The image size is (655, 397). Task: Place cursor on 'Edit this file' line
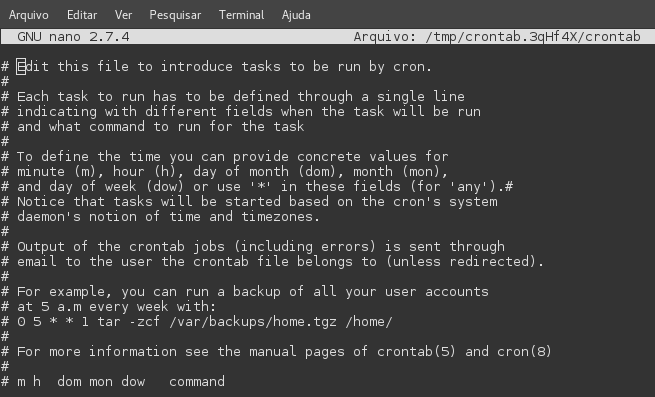pyautogui.click(x=216, y=66)
